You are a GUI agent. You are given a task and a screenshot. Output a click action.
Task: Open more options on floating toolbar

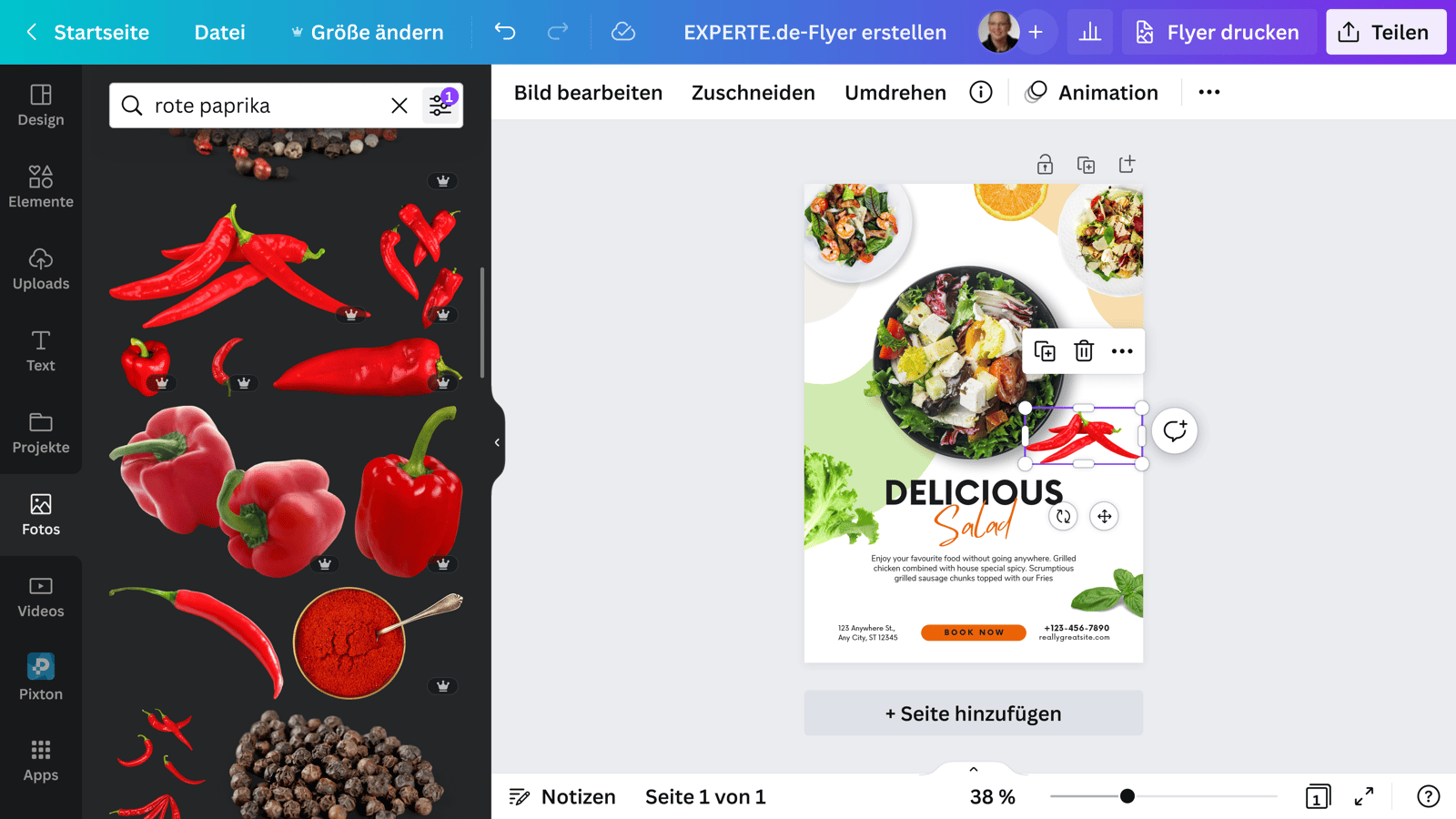click(x=1122, y=351)
